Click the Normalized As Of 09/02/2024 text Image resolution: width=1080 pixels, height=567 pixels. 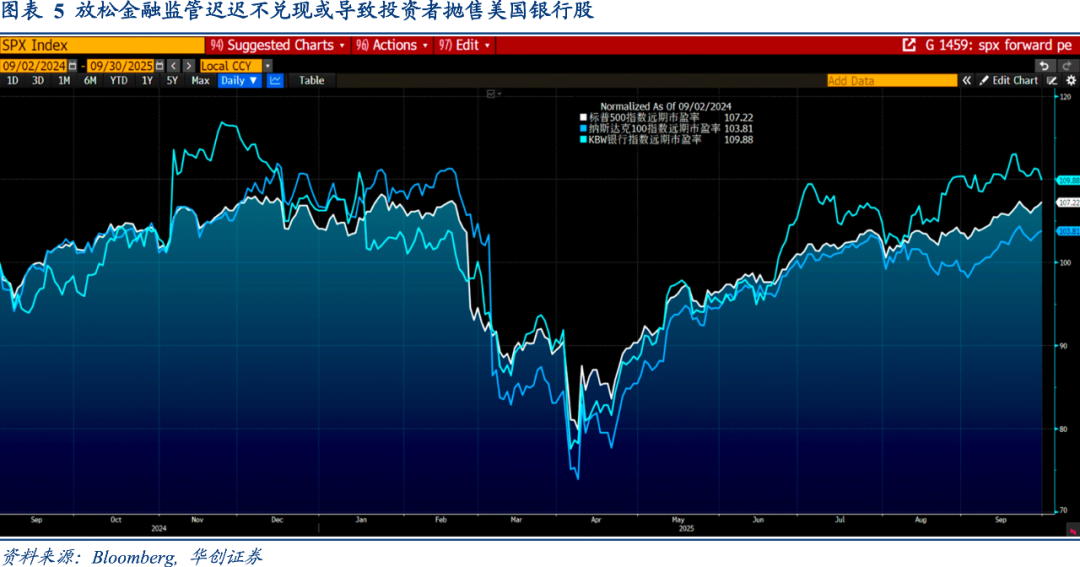(x=665, y=106)
